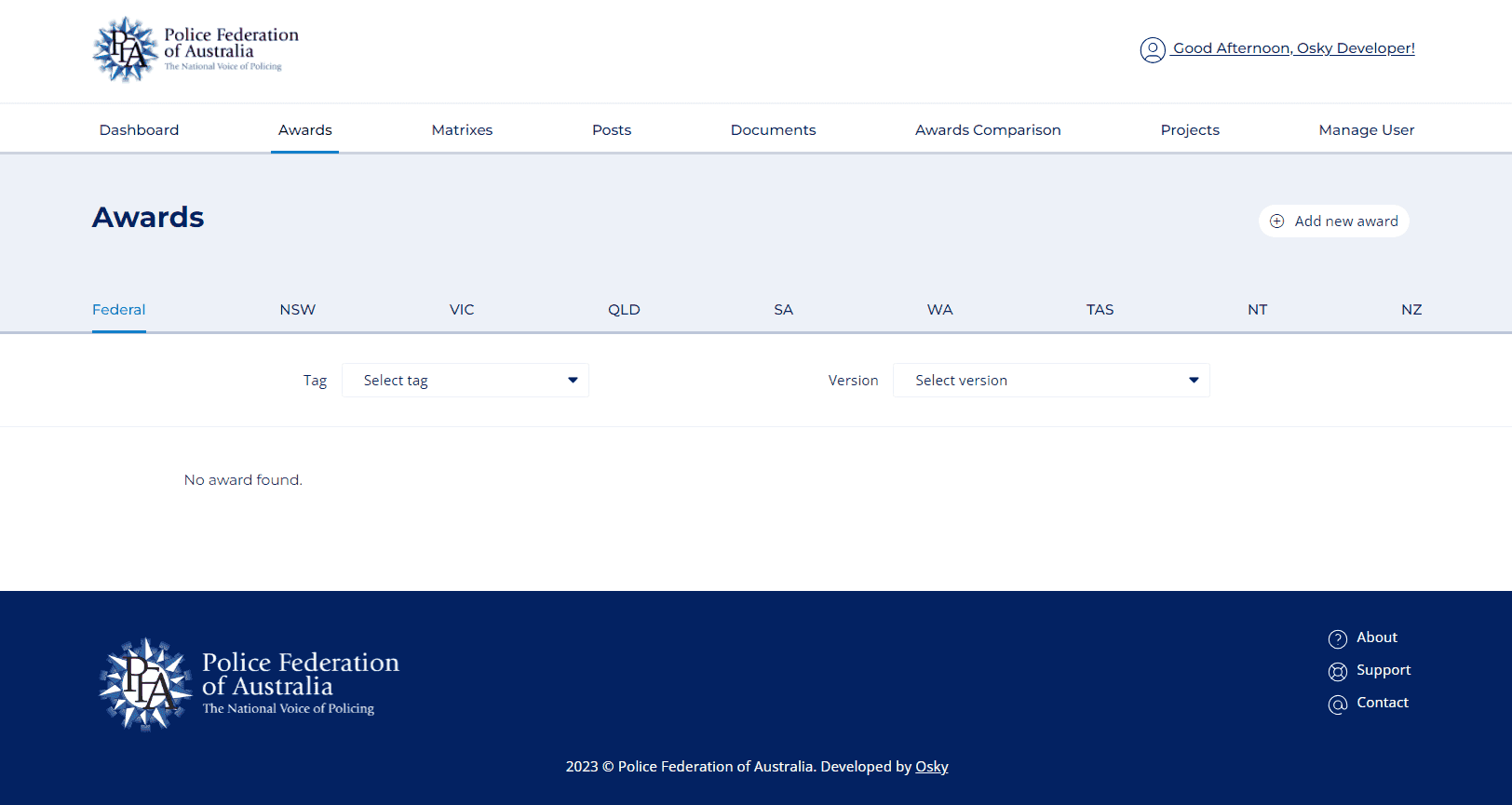Screen dimensions: 1512x805
Task: Click the Support lifebuoy icon
Action: click(x=1337, y=671)
